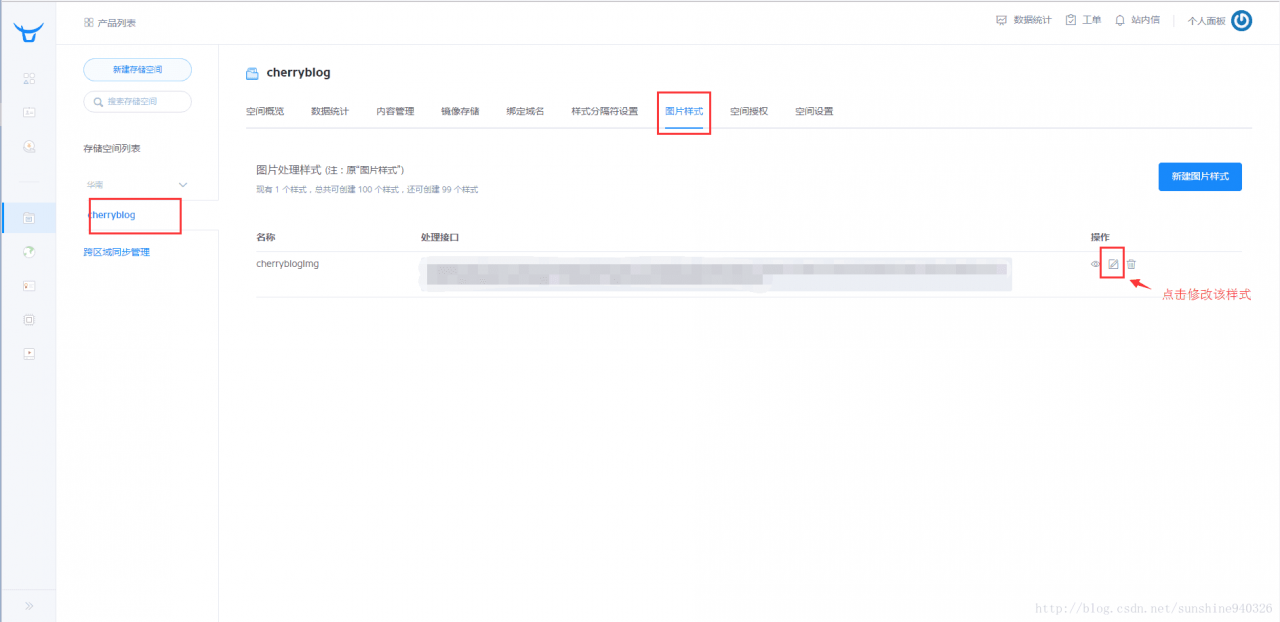This screenshot has height=622, width=1280.
Task: Open 工单 tickets in top bar
Action: click(1083, 20)
